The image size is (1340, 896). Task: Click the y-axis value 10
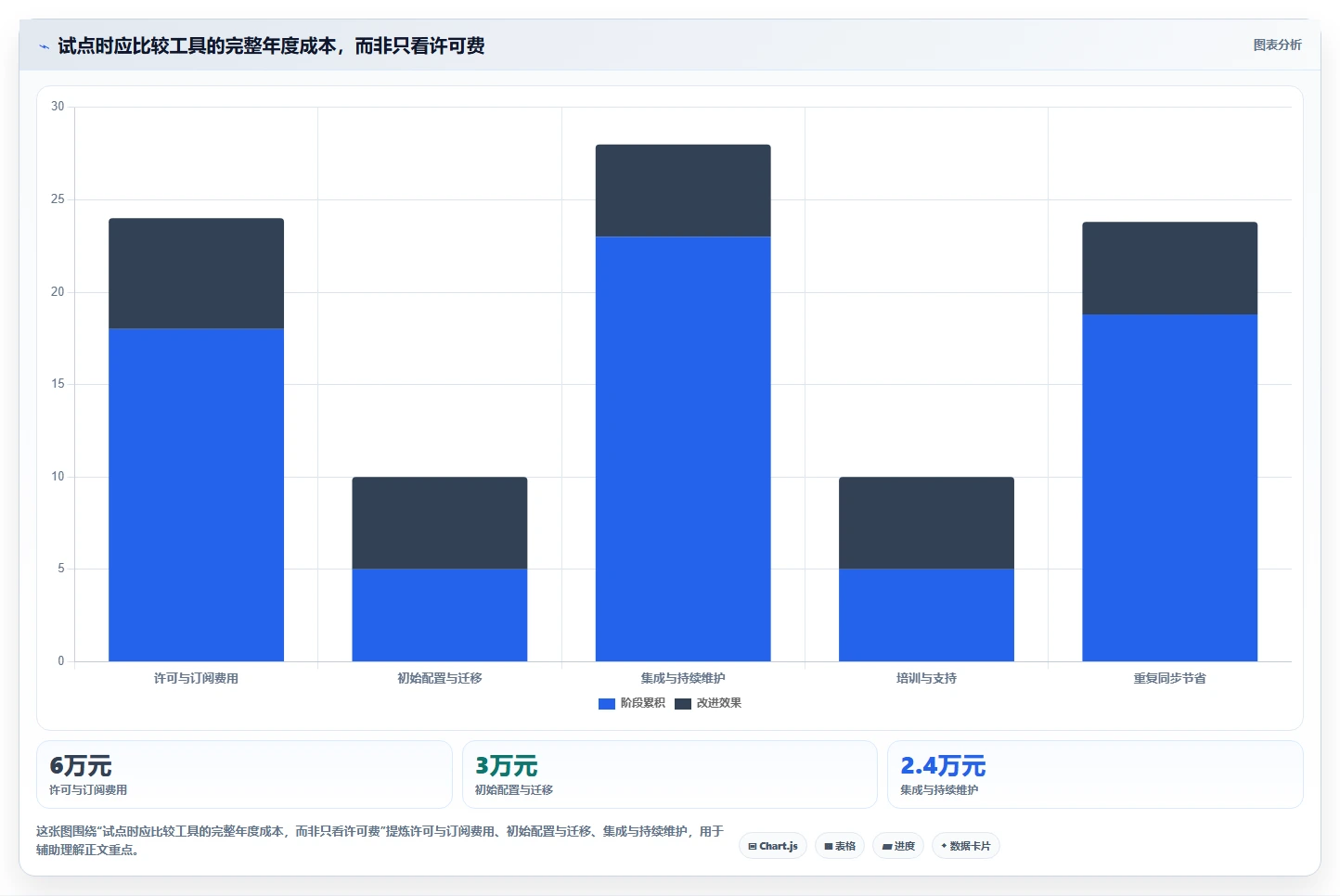click(58, 477)
